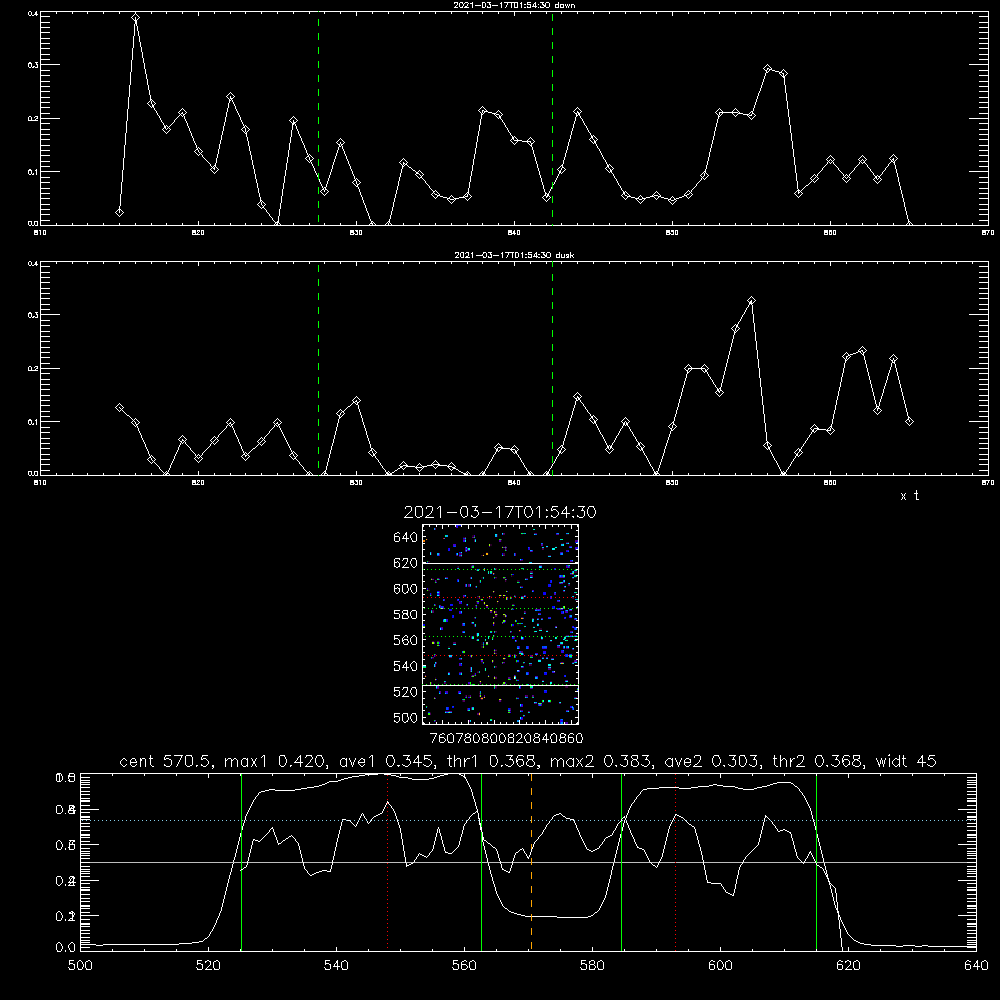
Task: Click the green vertical line near 615
Action: pos(816,861)
